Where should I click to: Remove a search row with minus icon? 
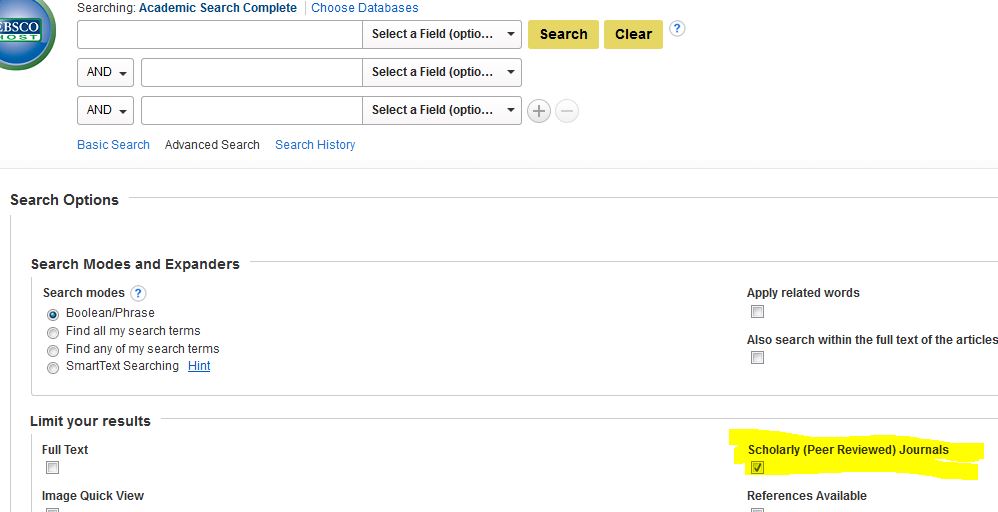pos(567,111)
